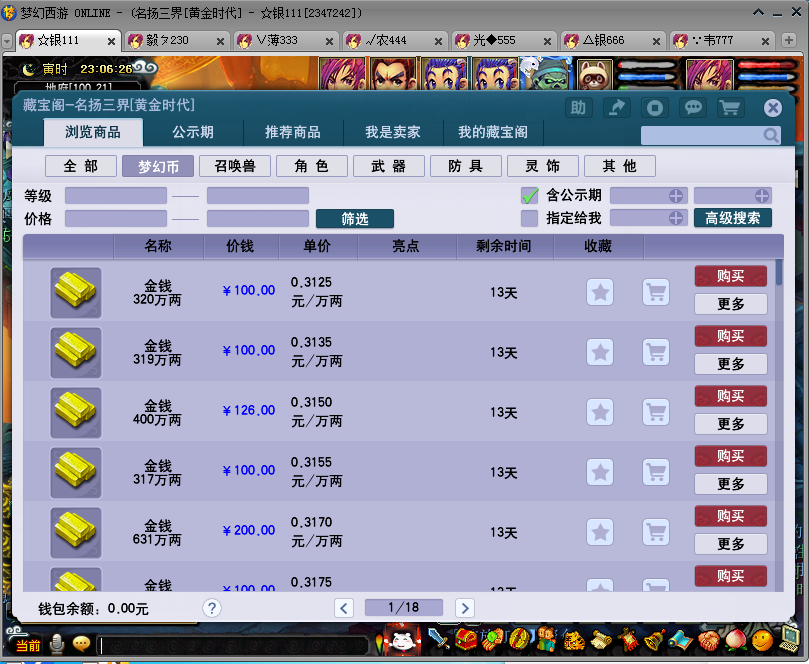Add 319万两 listing to cart
This screenshot has width=809, height=664.
tap(656, 352)
